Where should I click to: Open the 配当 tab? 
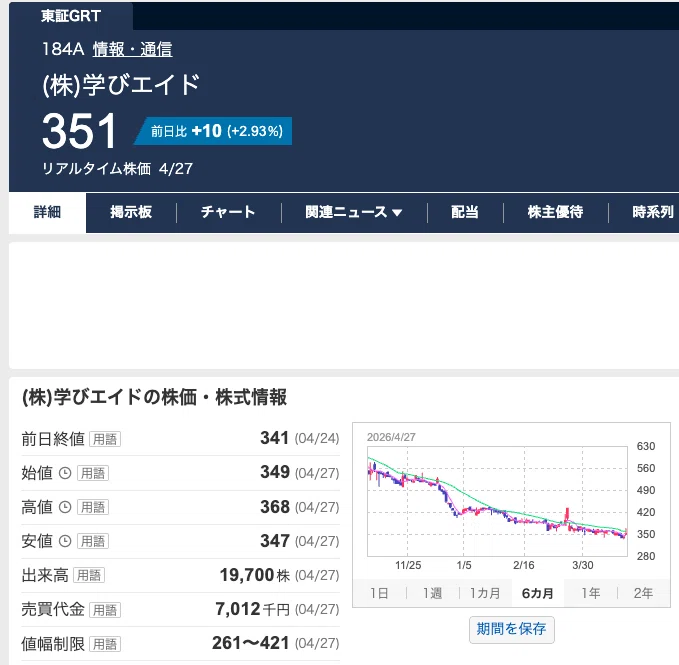tap(465, 212)
